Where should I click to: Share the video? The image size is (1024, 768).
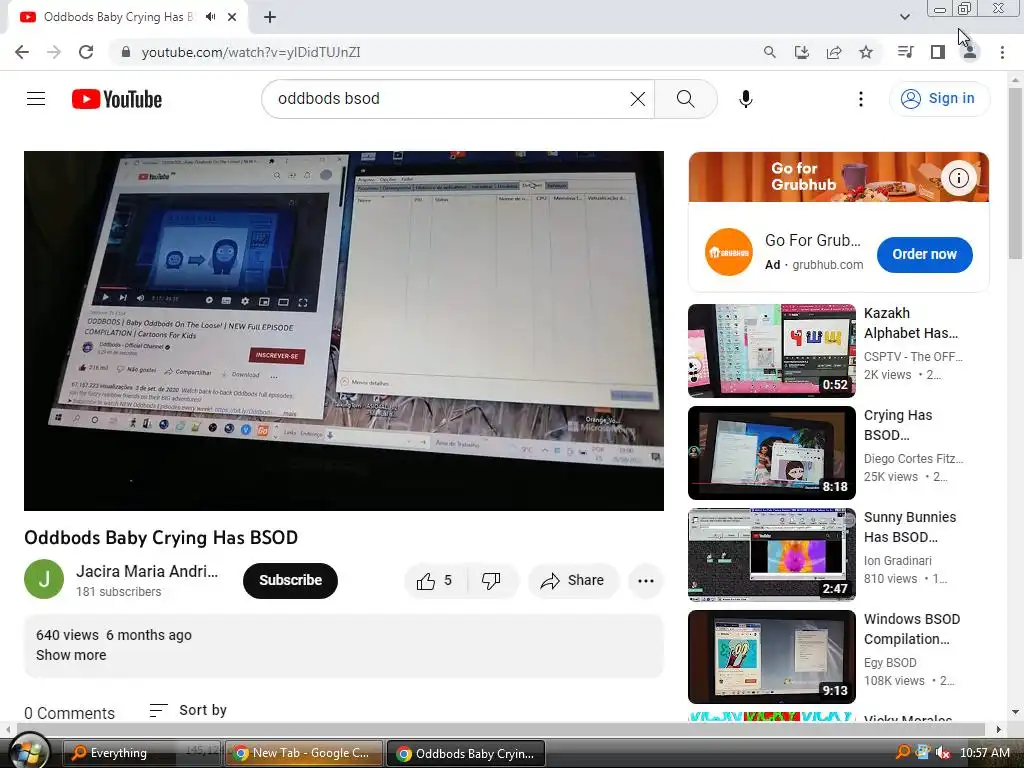[x=573, y=581]
